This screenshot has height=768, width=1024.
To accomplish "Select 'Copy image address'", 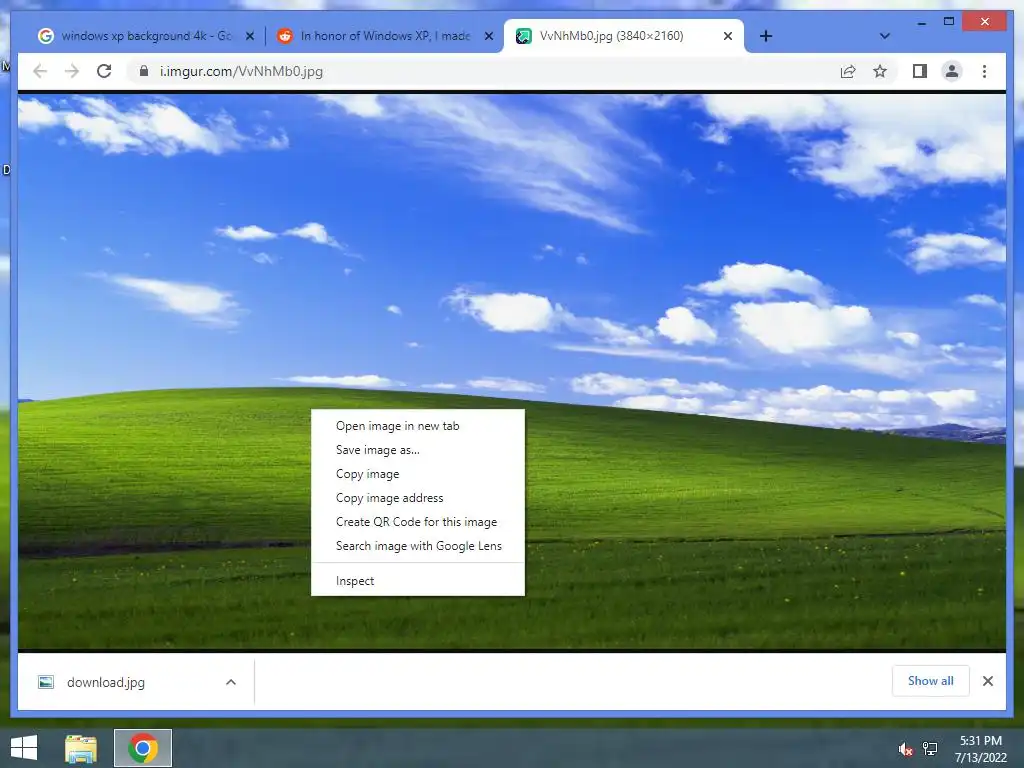I will (x=418, y=498).
